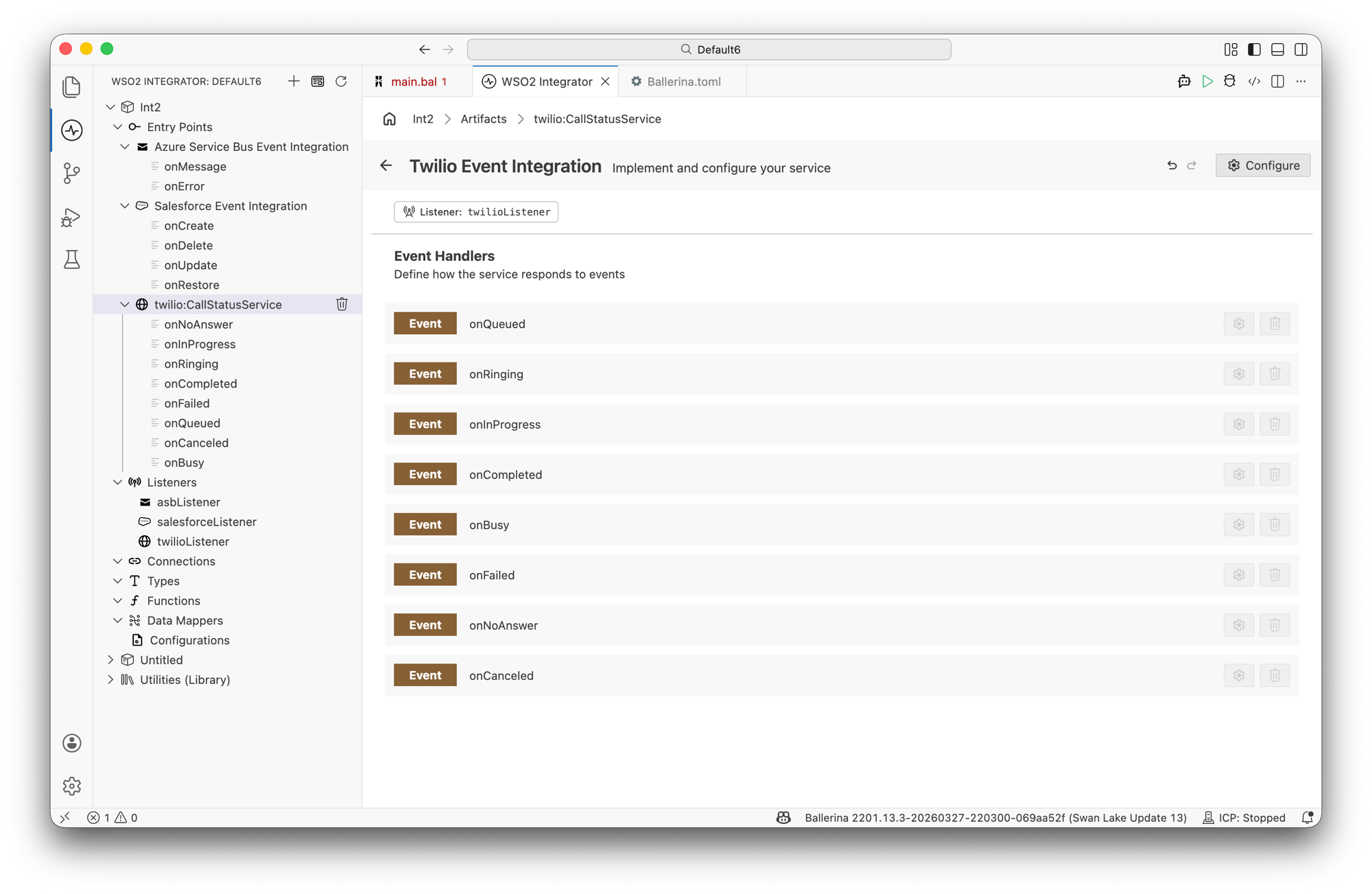Toggle bottom panel visibility
Image resolution: width=1372 pixels, height=894 pixels.
[1277, 49]
